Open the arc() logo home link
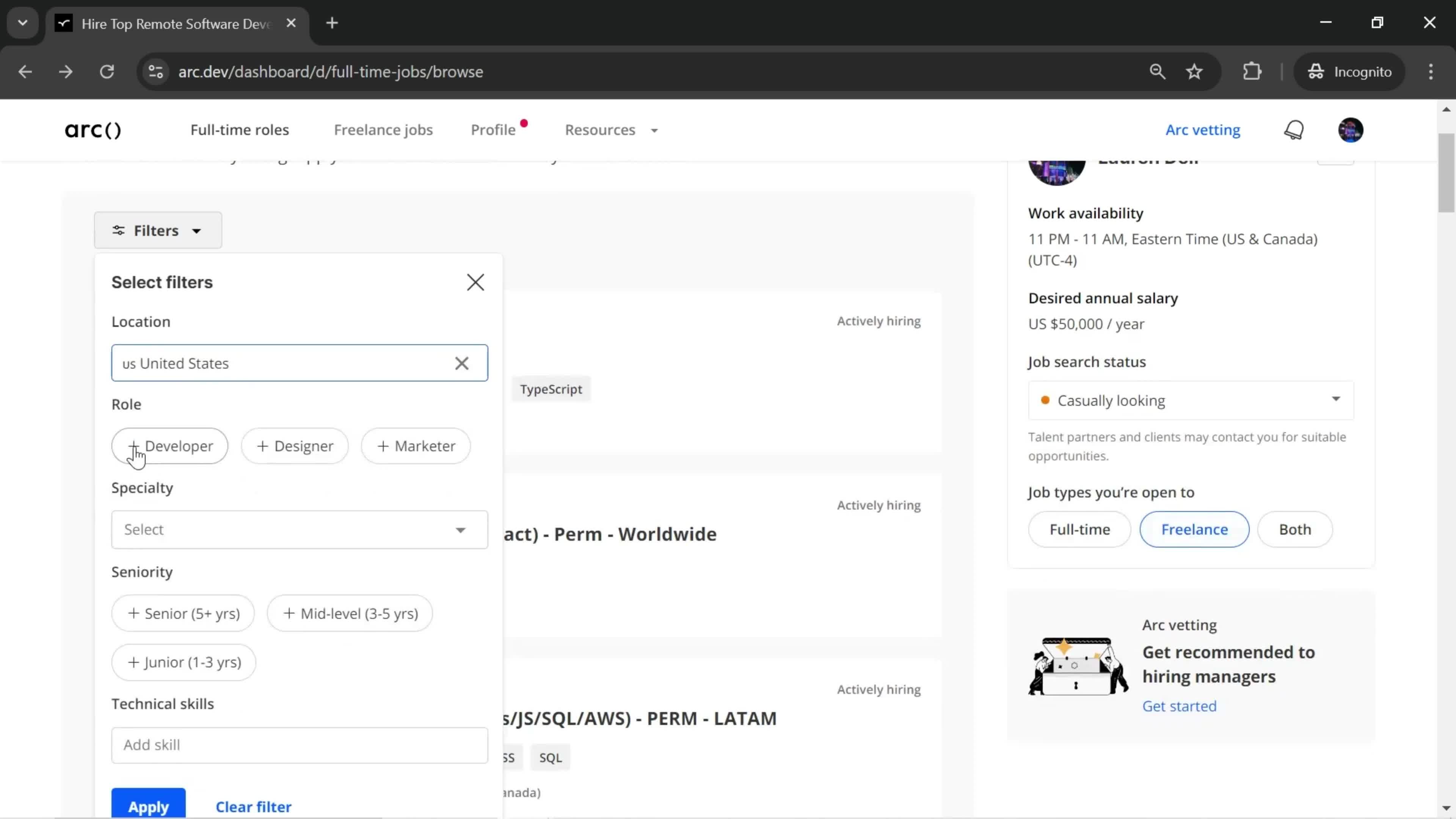The height and width of the screenshot is (819, 1456). pyautogui.click(x=93, y=130)
